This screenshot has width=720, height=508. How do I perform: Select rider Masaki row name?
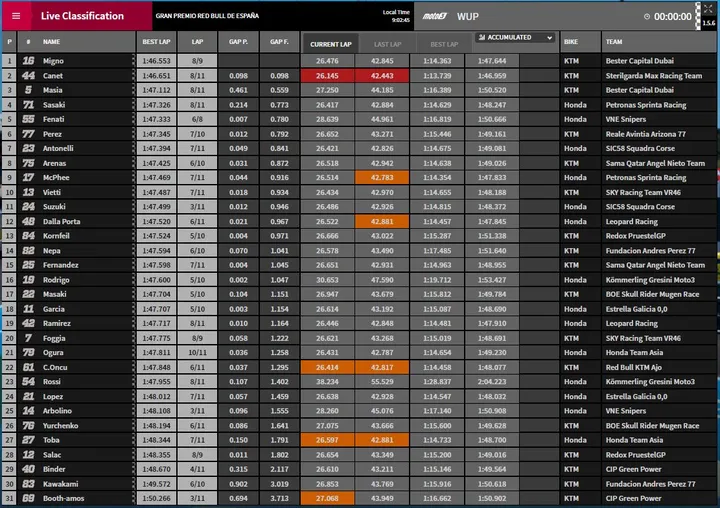click(x=55, y=294)
